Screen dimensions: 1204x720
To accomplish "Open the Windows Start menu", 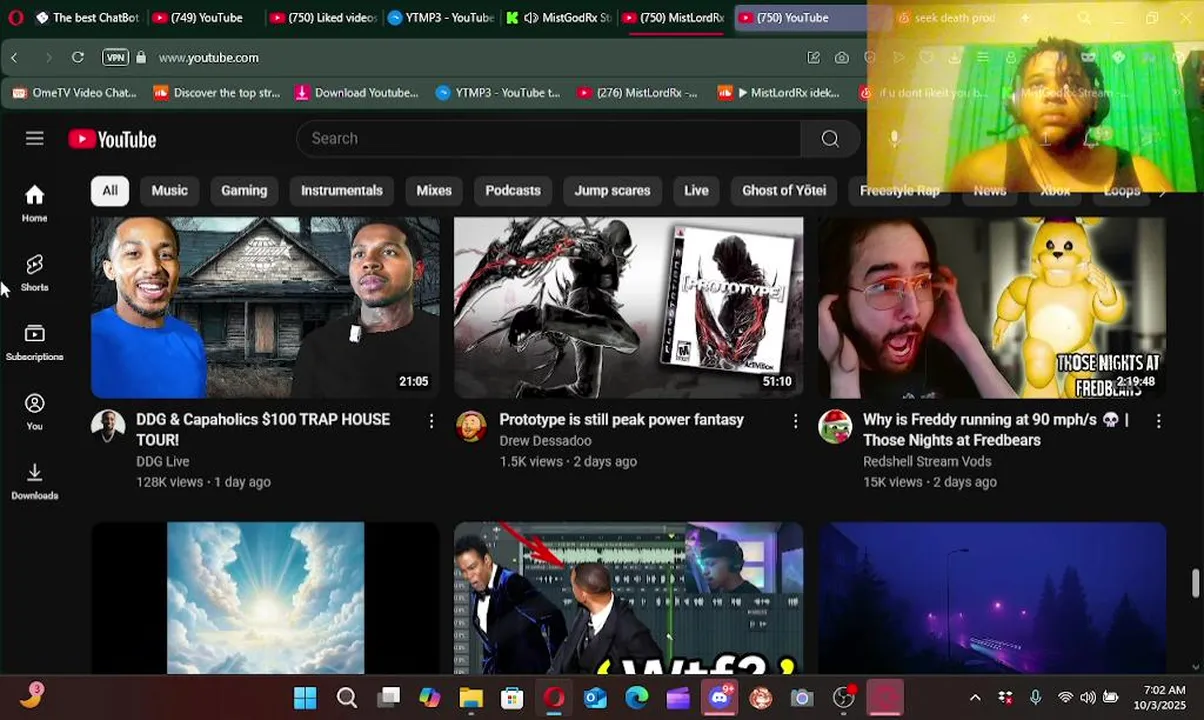I will 305,698.
